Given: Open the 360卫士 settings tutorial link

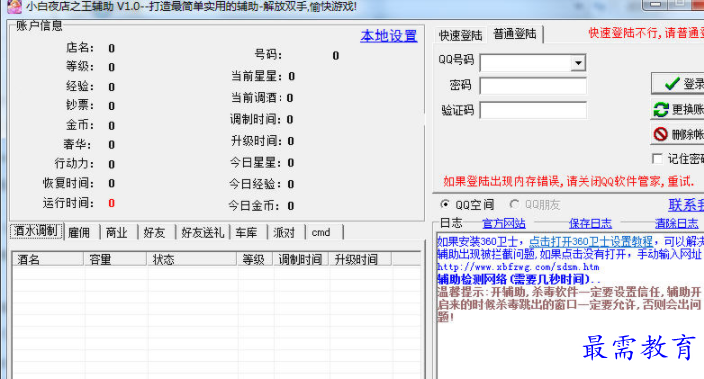Looking at the screenshot, I should (590, 242).
